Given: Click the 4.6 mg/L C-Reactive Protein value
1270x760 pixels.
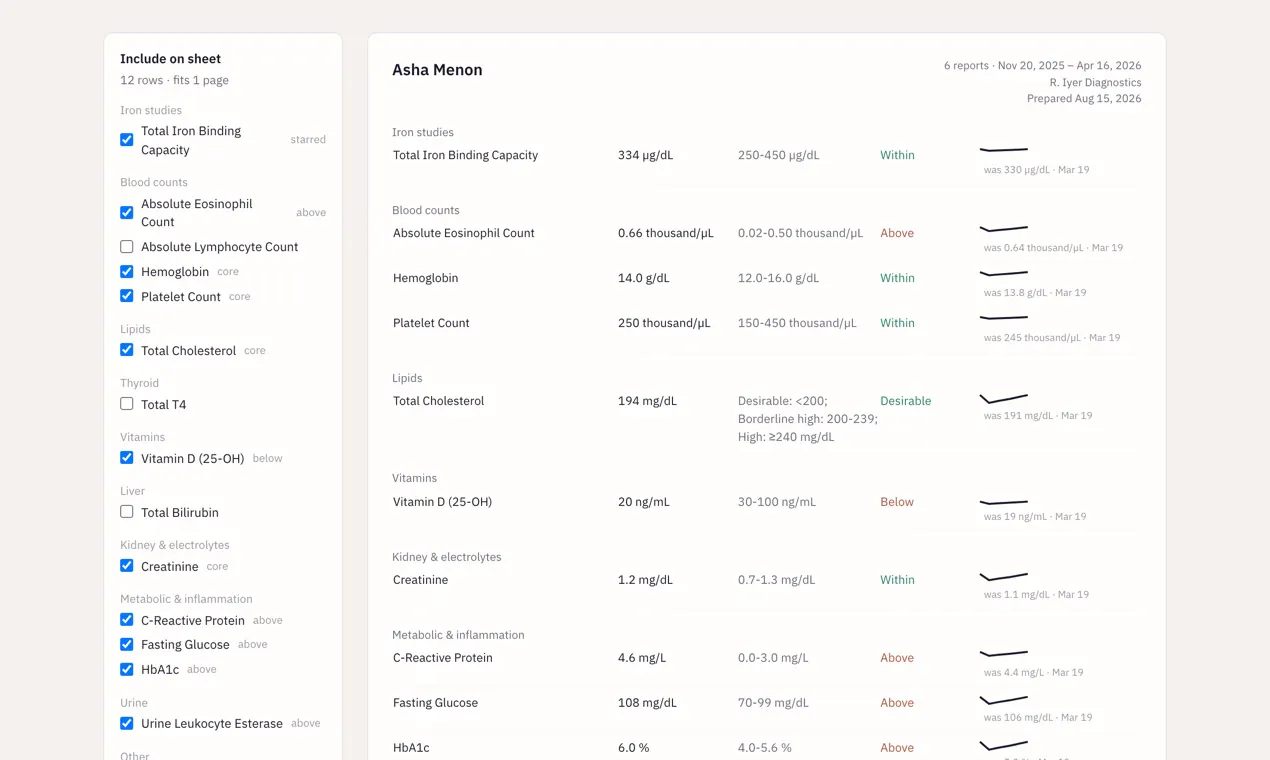Looking at the screenshot, I should [642, 659].
